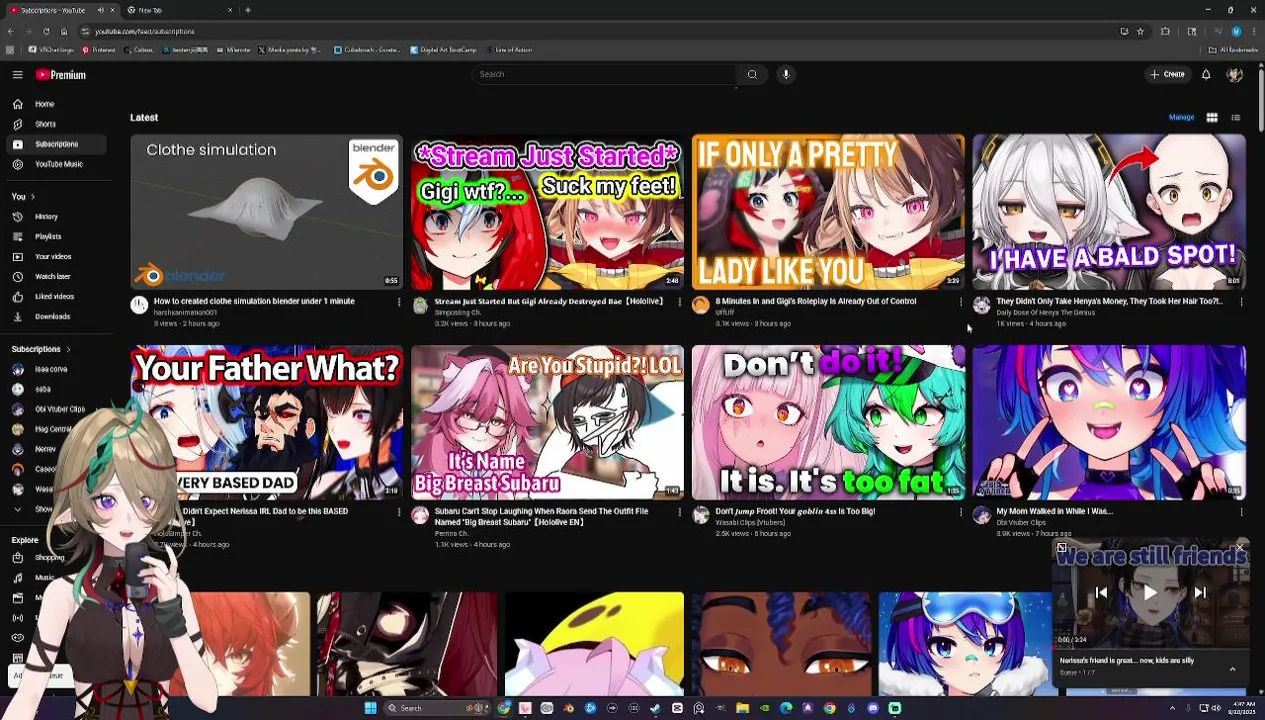Open the Are You Stupid Subaru thumbnail

547,422
